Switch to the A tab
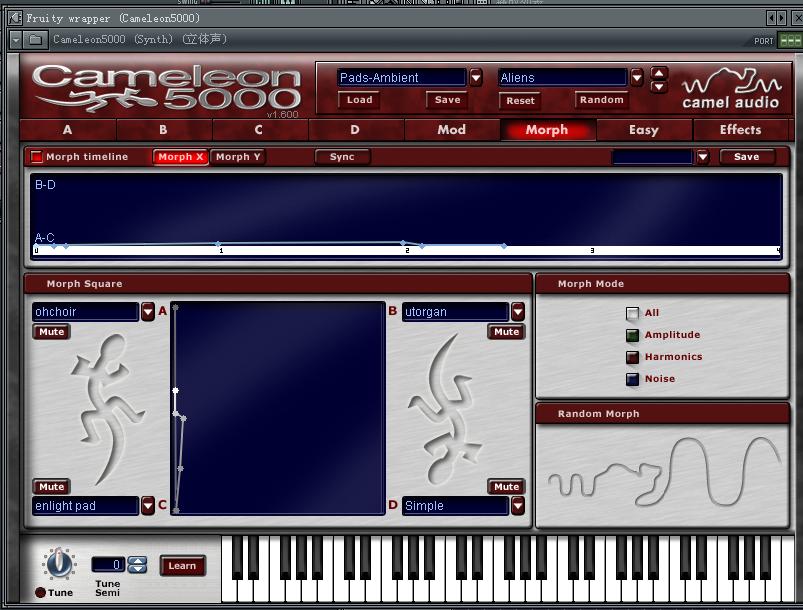 (68, 130)
